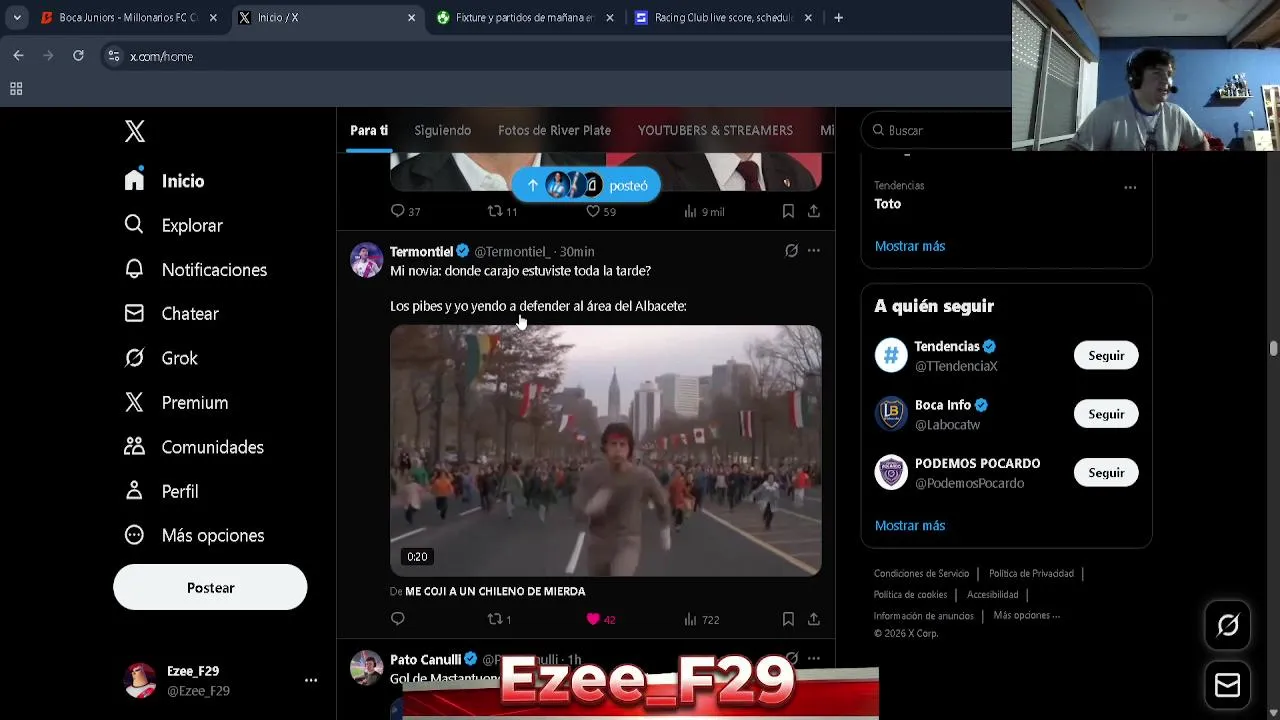This screenshot has height=720, width=1280.
Task: Reply to Termontiel's post
Action: click(x=397, y=619)
